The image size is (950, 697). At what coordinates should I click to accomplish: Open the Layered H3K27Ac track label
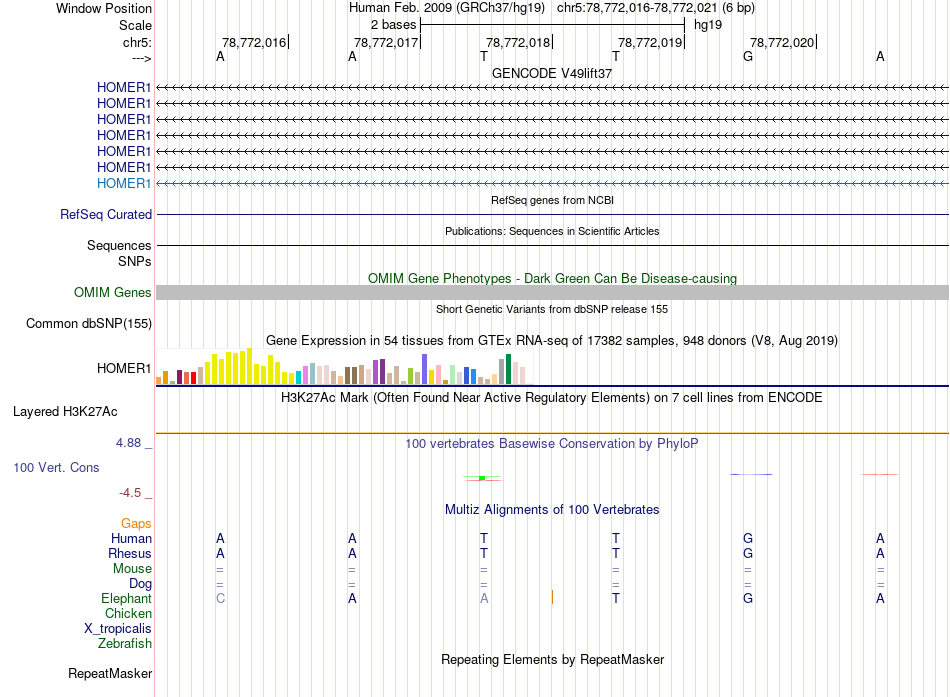[x=65, y=412]
